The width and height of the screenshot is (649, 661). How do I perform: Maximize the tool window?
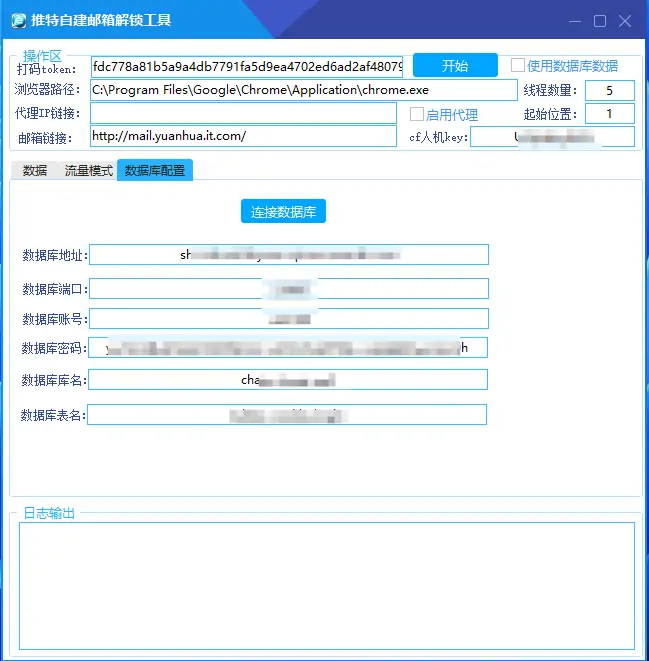[x=600, y=21]
